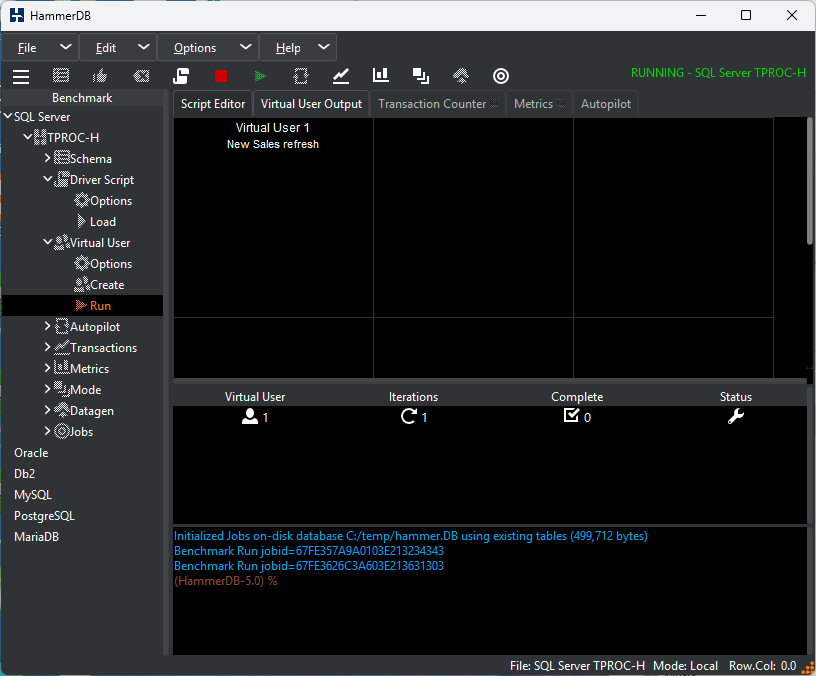Expand the Transactions tree node

point(47,347)
